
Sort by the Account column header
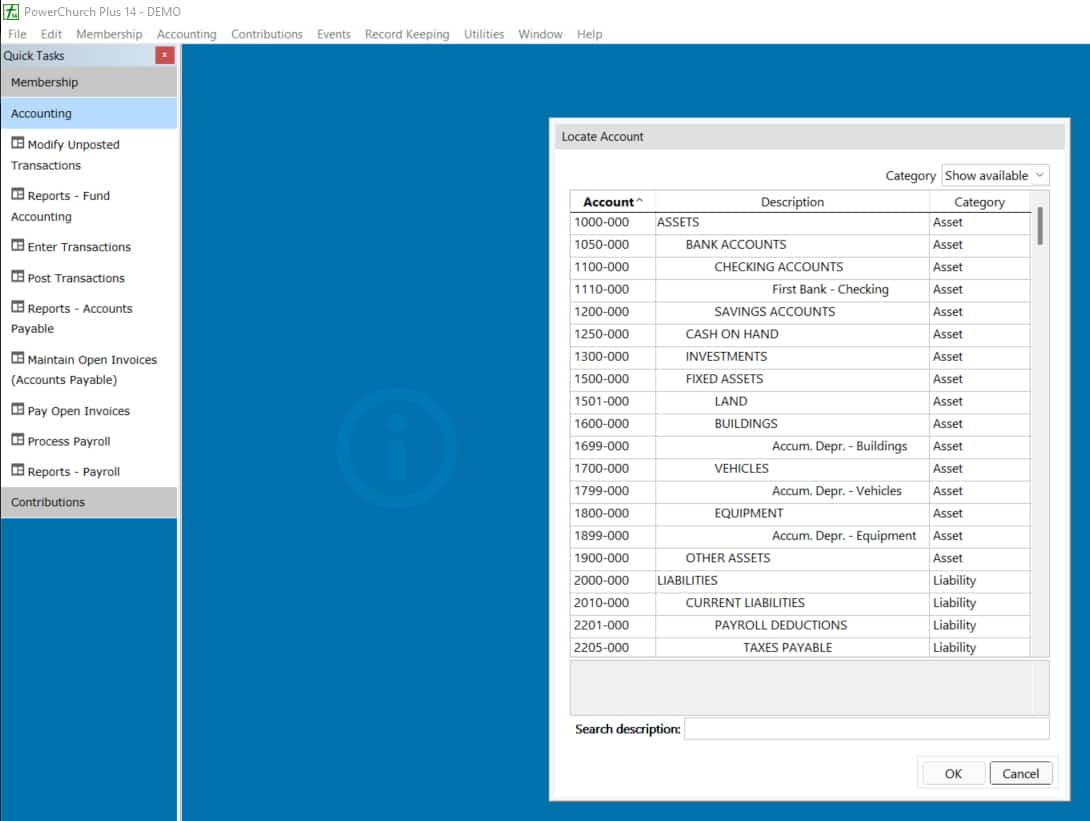click(611, 202)
